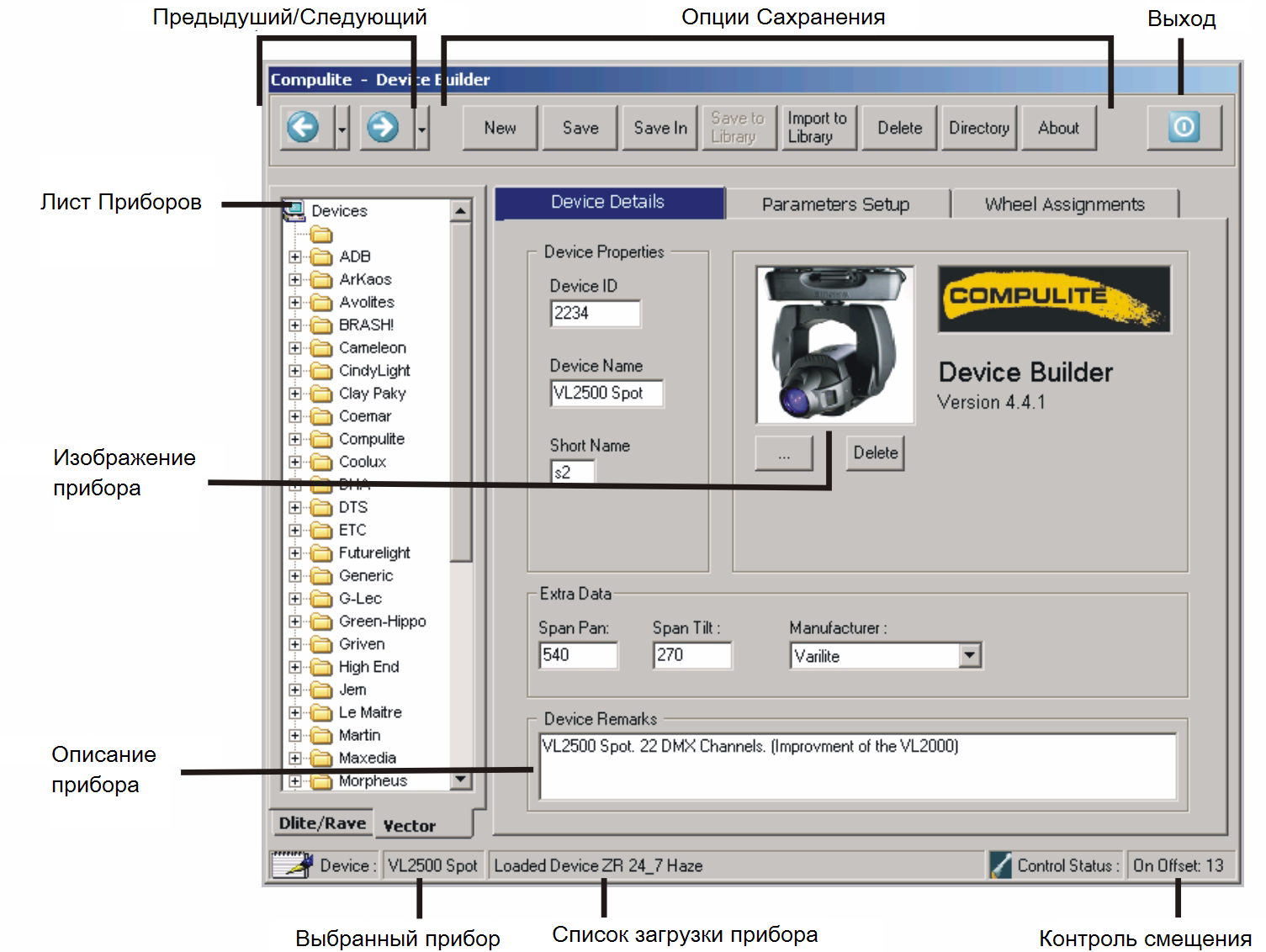Click the ETC folder icon
Image resolution: width=1266 pixels, height=952 pixels.
coord(321,530)
